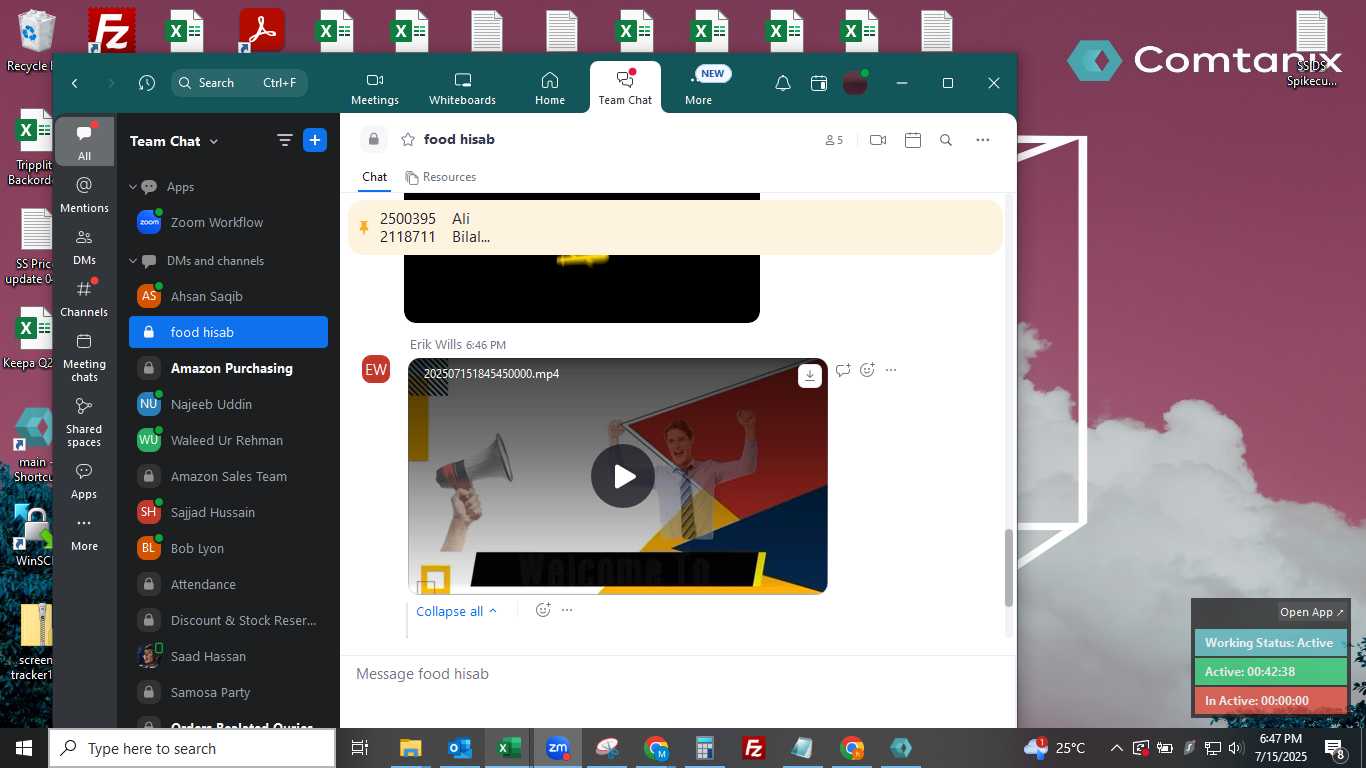Open chat with Waleed Ur Rehman
1366x768 pixels.
click(229, 440)
